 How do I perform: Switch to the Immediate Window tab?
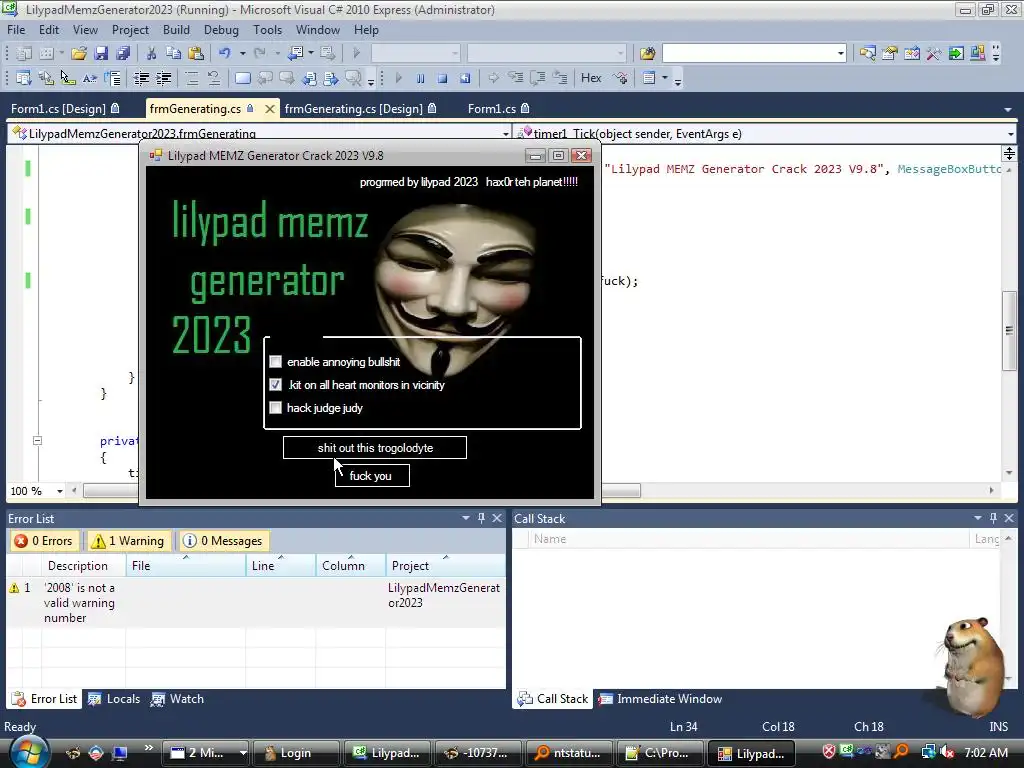[x=660, y=699]
